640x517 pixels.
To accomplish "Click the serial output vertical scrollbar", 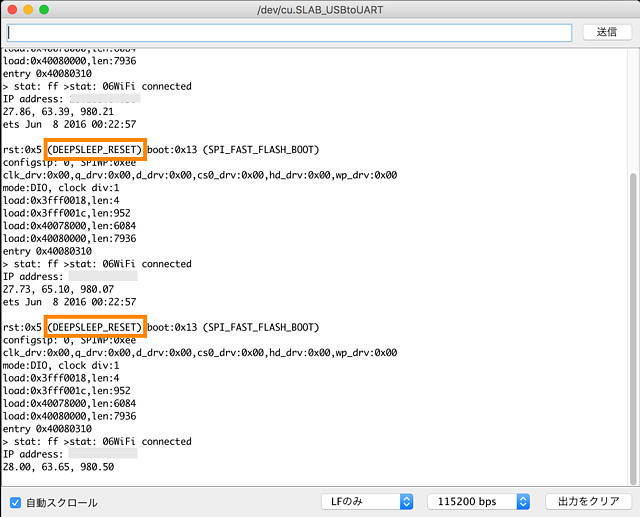I will [633, 328].
